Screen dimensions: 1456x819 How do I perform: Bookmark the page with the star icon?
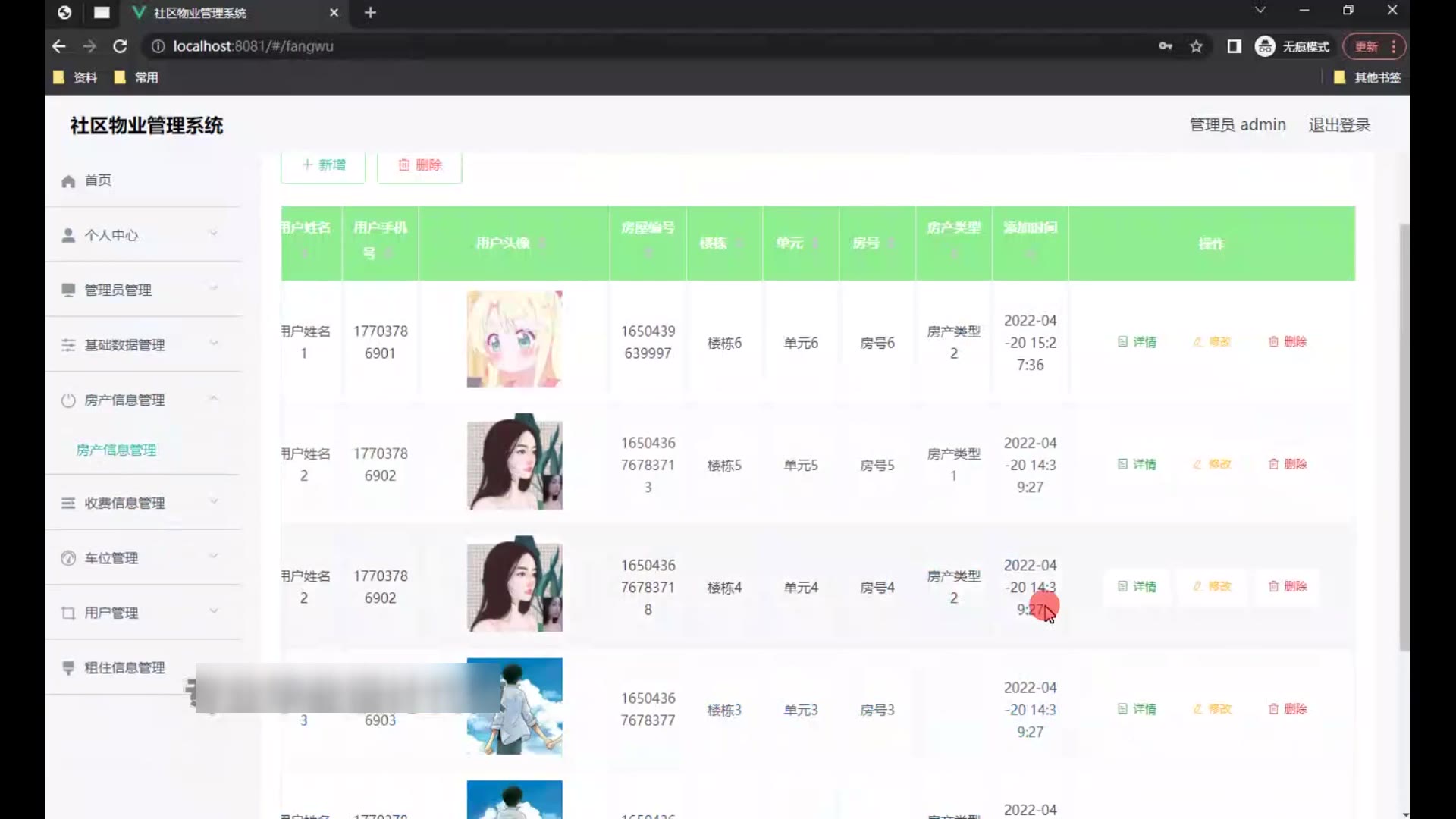pyautogui.click(x=1196, y=46)
